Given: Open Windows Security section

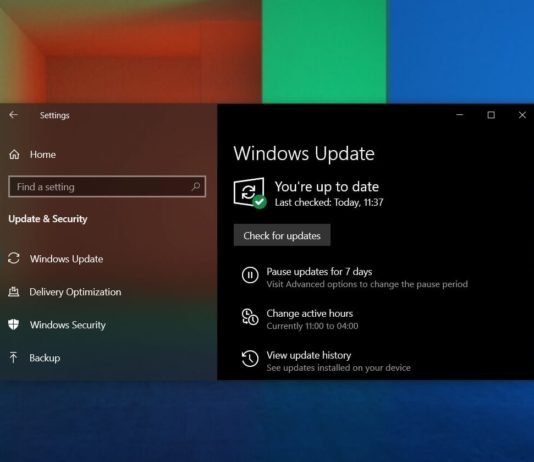Looking at the screenshot, I should [x=68, y=325].
